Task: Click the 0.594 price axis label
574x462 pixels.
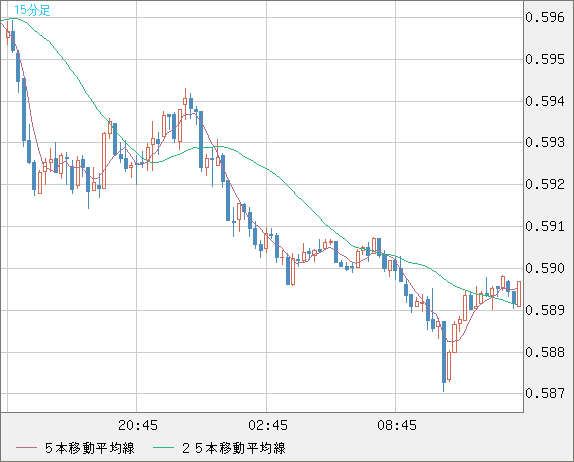Action: coord(545,101)
